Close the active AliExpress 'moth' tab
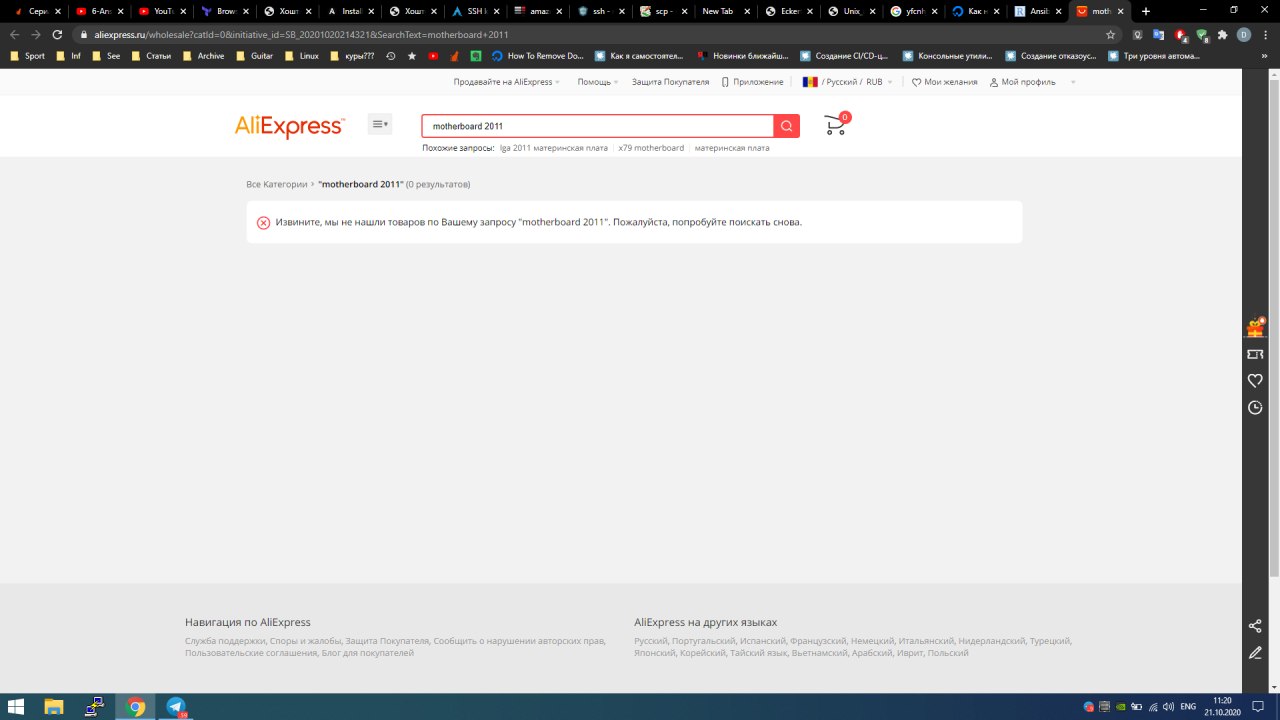 click(1121, 11)
